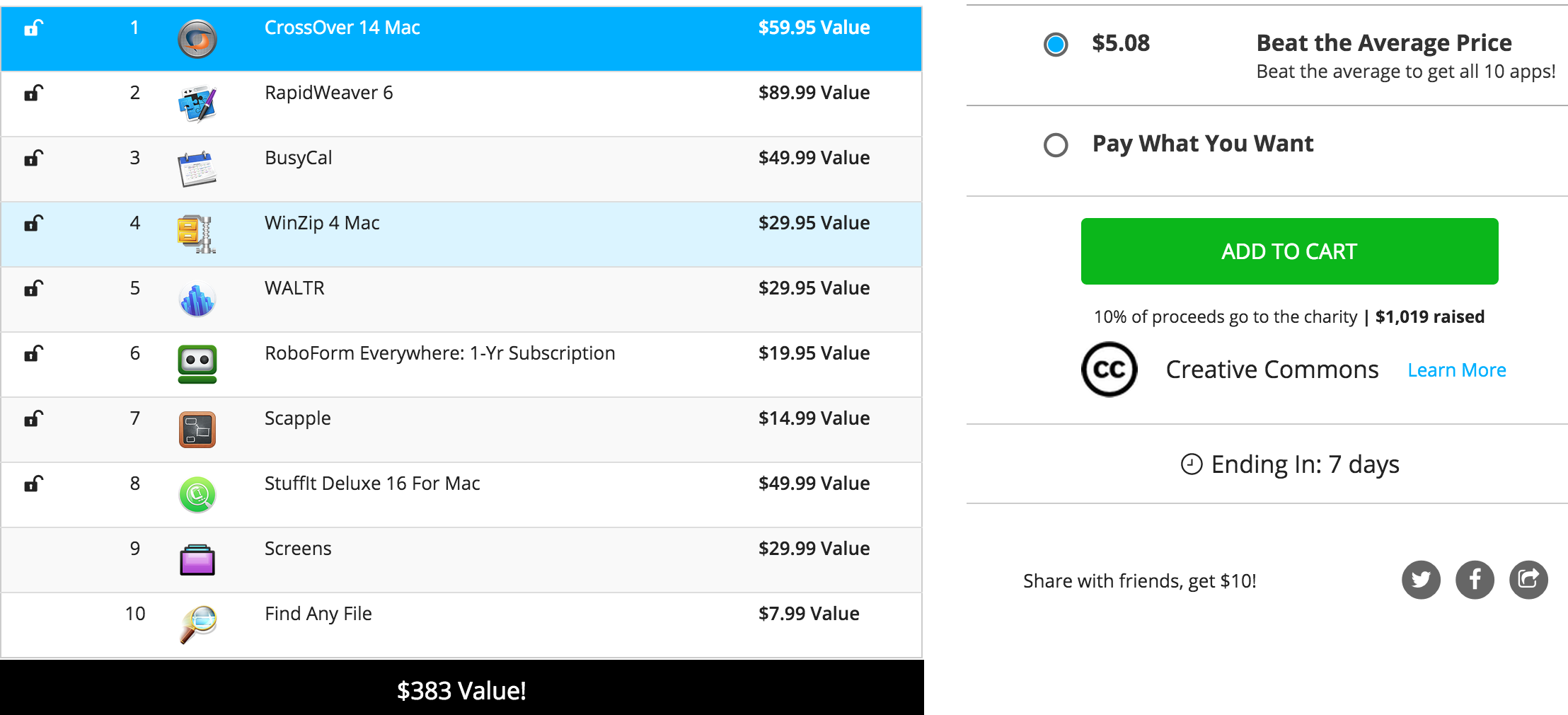1568x715 pixels.
Task: Click the StuffIt Deluxe 16 icon
Action: (198, 494)
